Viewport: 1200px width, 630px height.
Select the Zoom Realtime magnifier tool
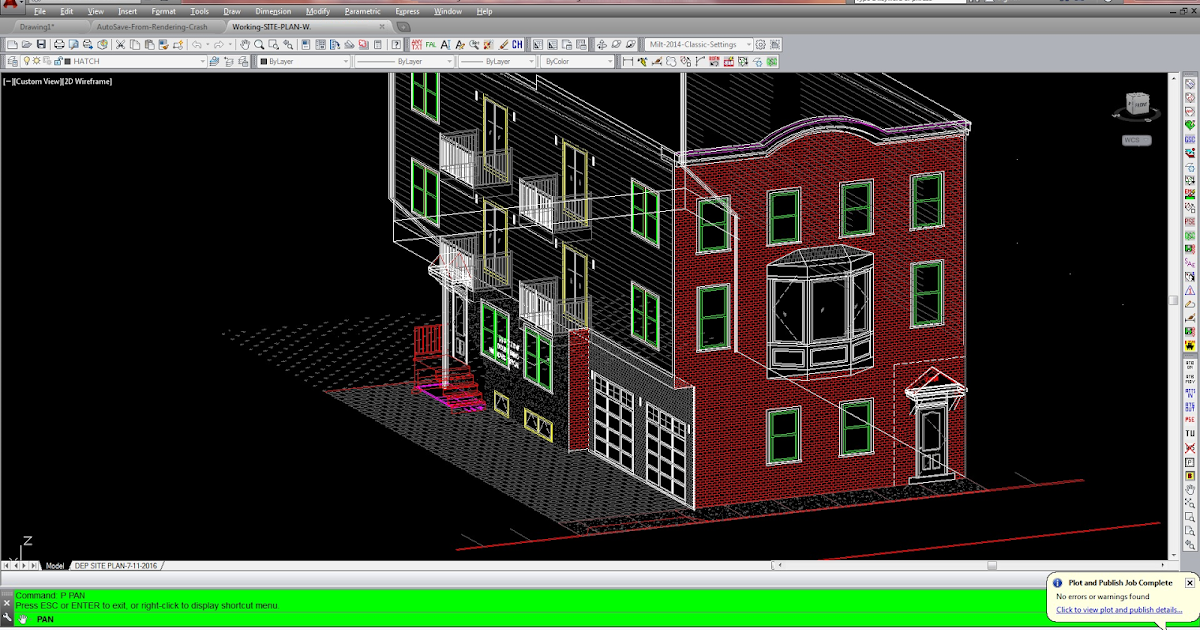click(260, 44)
